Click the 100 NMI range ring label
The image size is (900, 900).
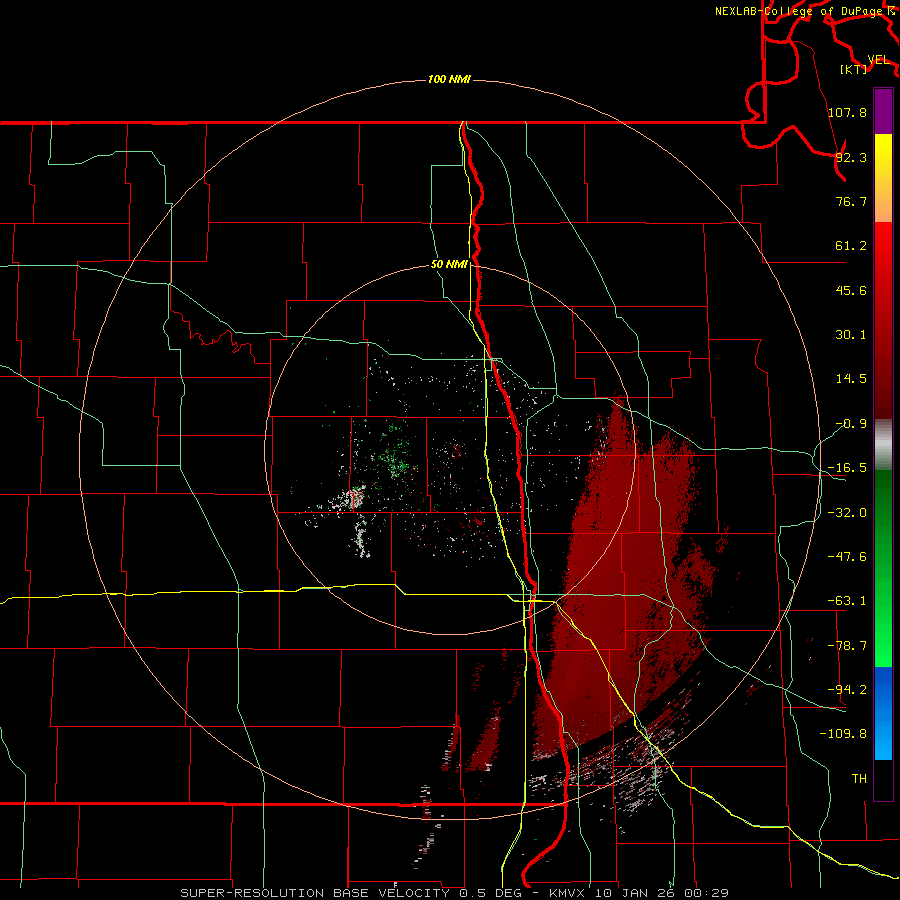click(x=449, y=79)
